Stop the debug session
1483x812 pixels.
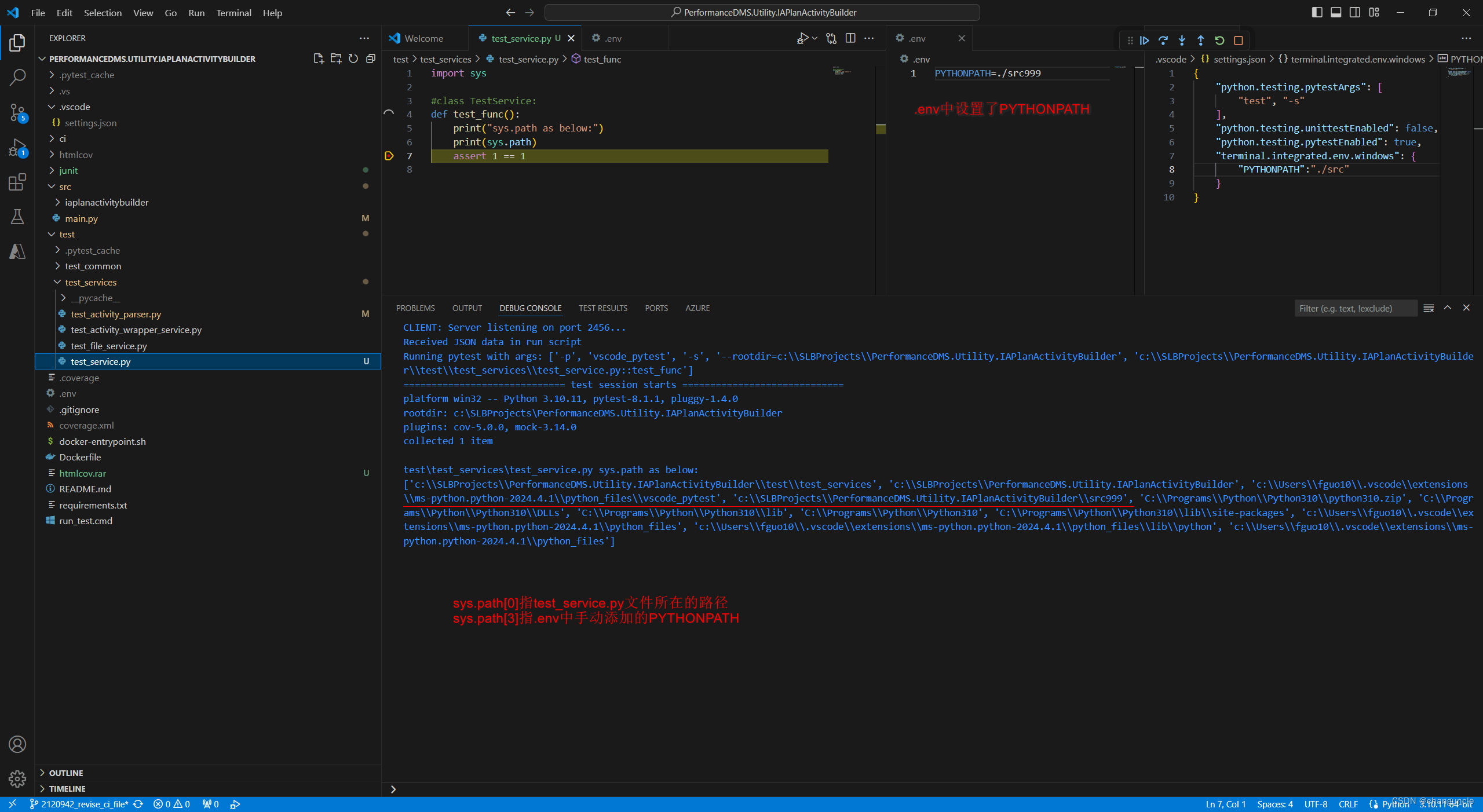pyautogui.click(x=1239, y=41)
